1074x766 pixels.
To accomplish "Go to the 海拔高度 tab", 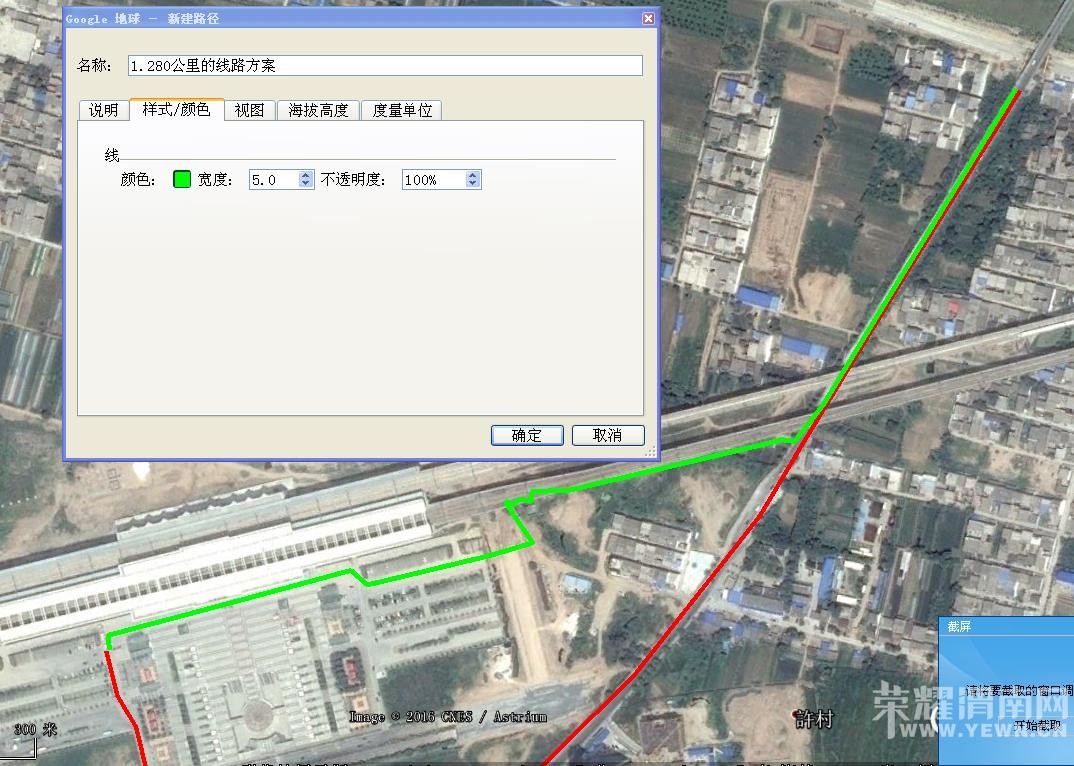I will [318, 110].
